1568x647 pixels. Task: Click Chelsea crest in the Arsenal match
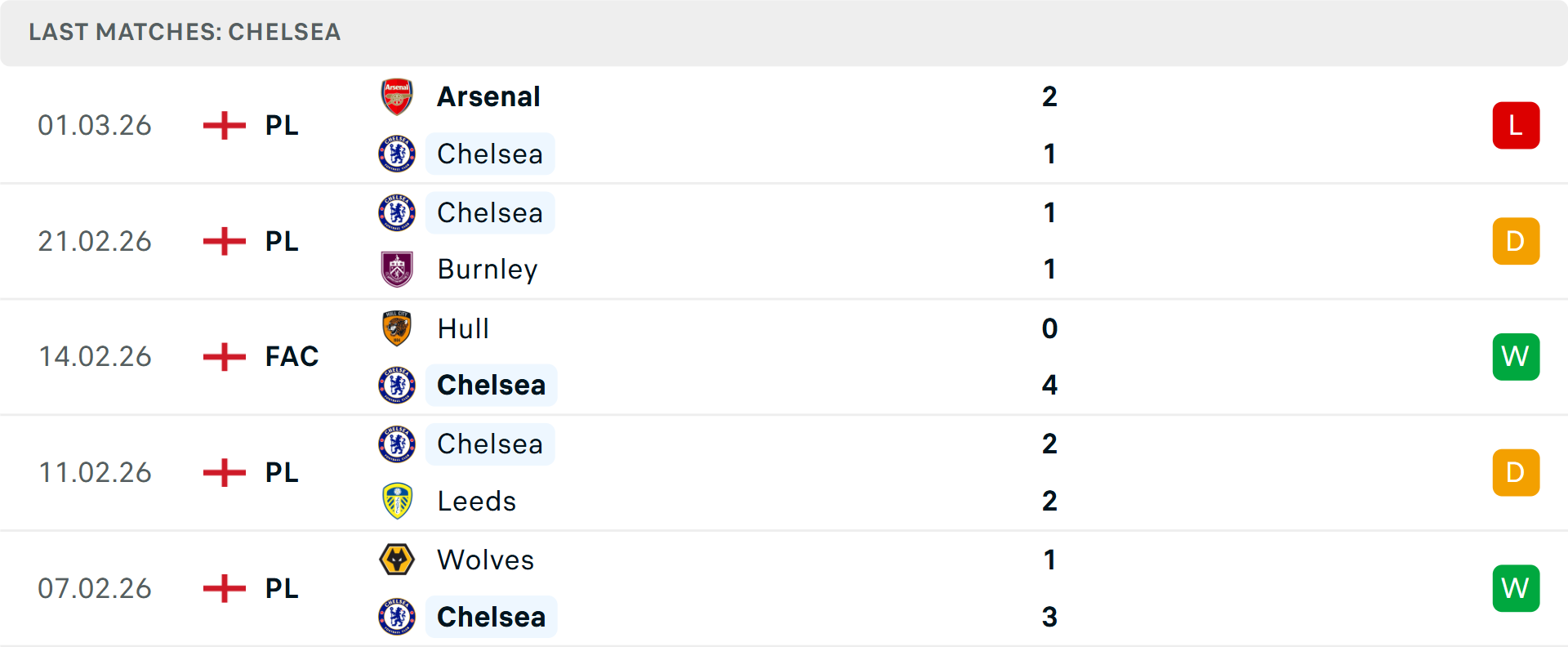397,154
